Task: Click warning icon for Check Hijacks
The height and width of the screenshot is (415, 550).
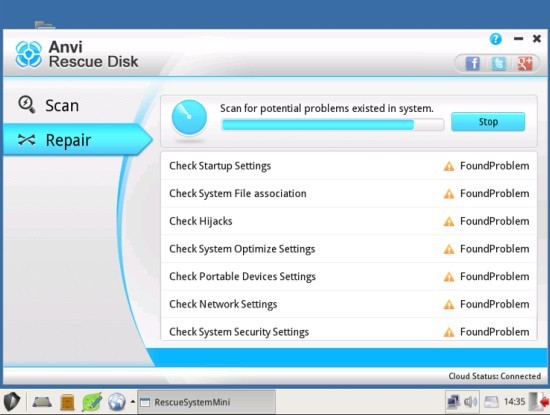Action: pos(449,221)
